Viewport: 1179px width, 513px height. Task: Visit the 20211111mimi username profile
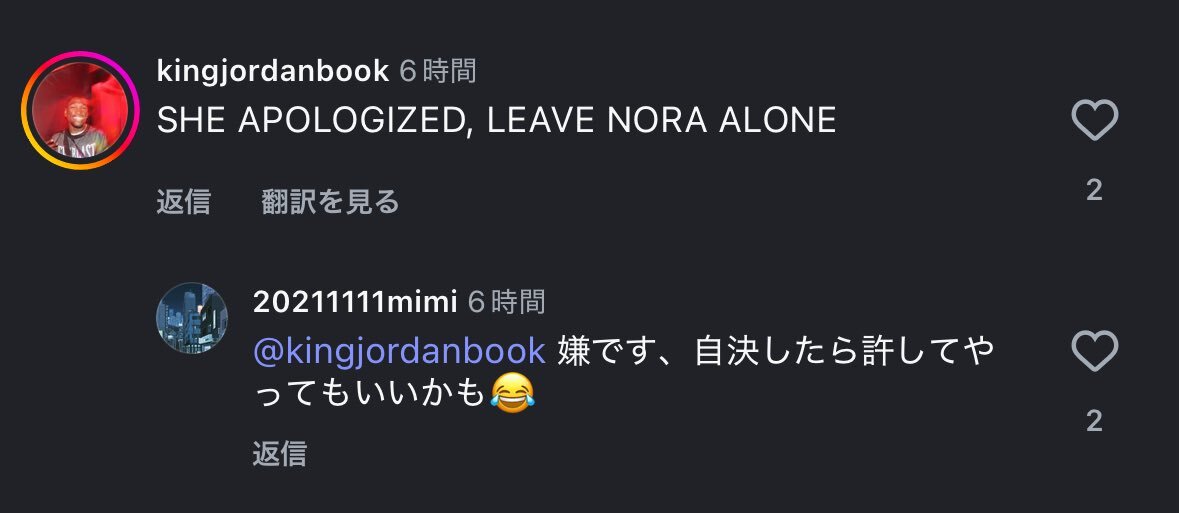click(x=355, y=302)
